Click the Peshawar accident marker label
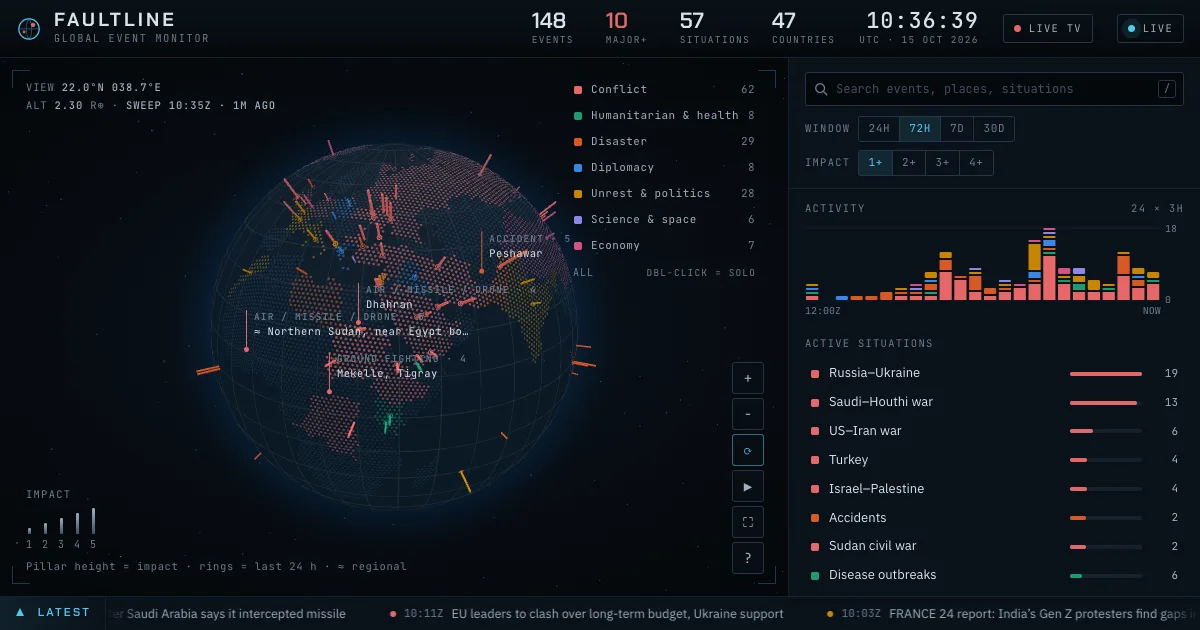1200x630 pixels. (x=516, y=254)
